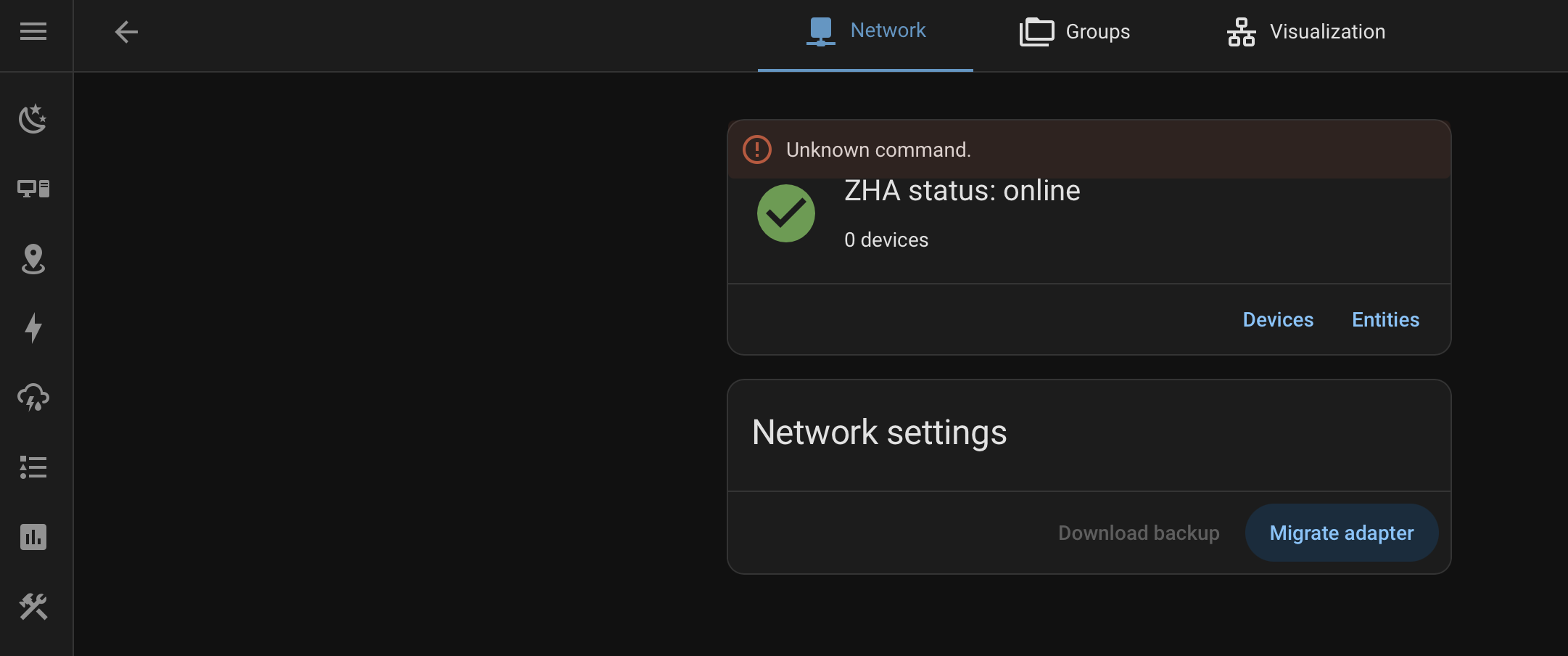Switch to the Groups tab
The height and width of the screenshot is (656, 1568).
tap(1075, 32)
